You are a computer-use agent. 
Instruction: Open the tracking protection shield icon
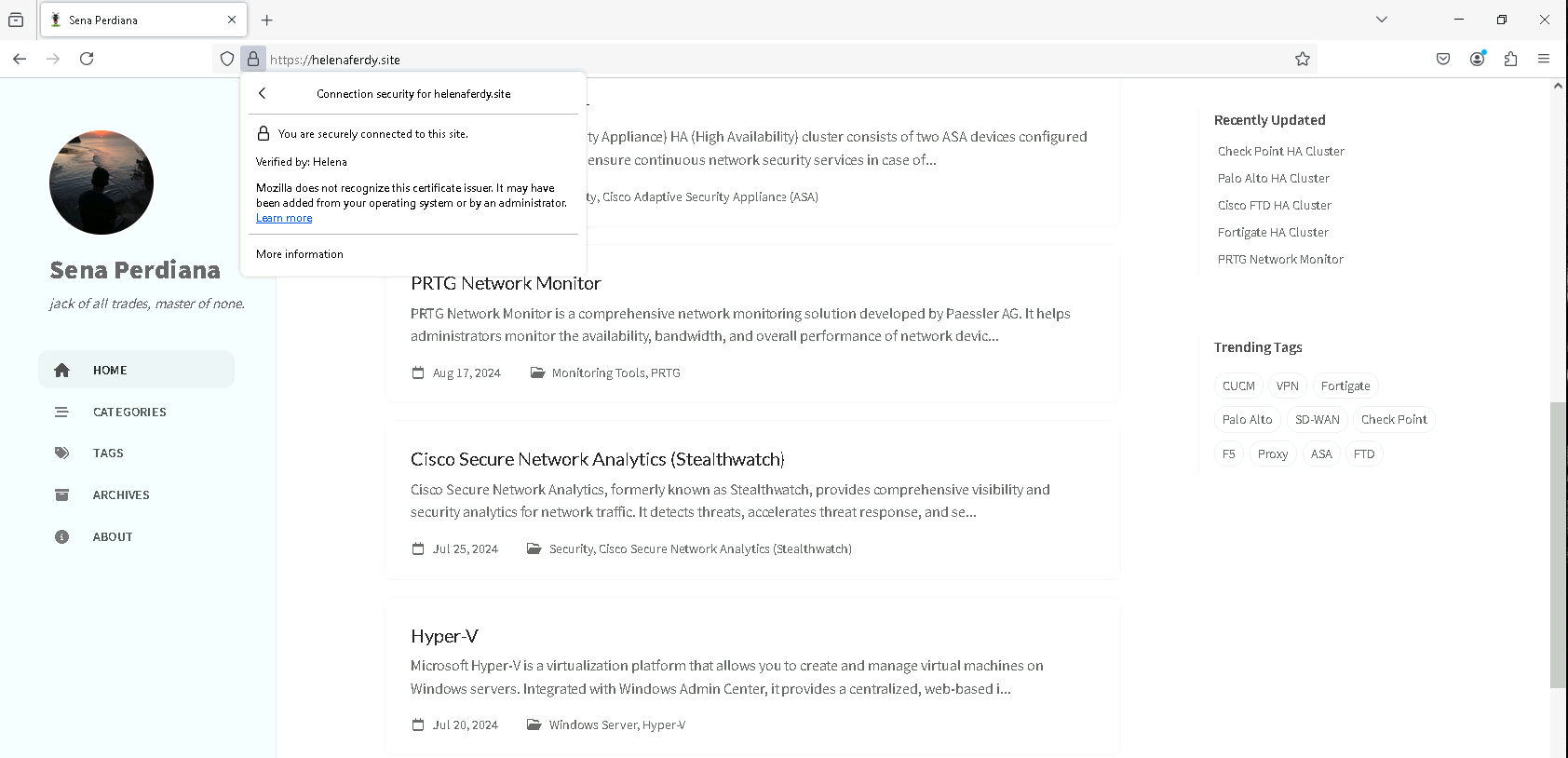tap(227, 59)
